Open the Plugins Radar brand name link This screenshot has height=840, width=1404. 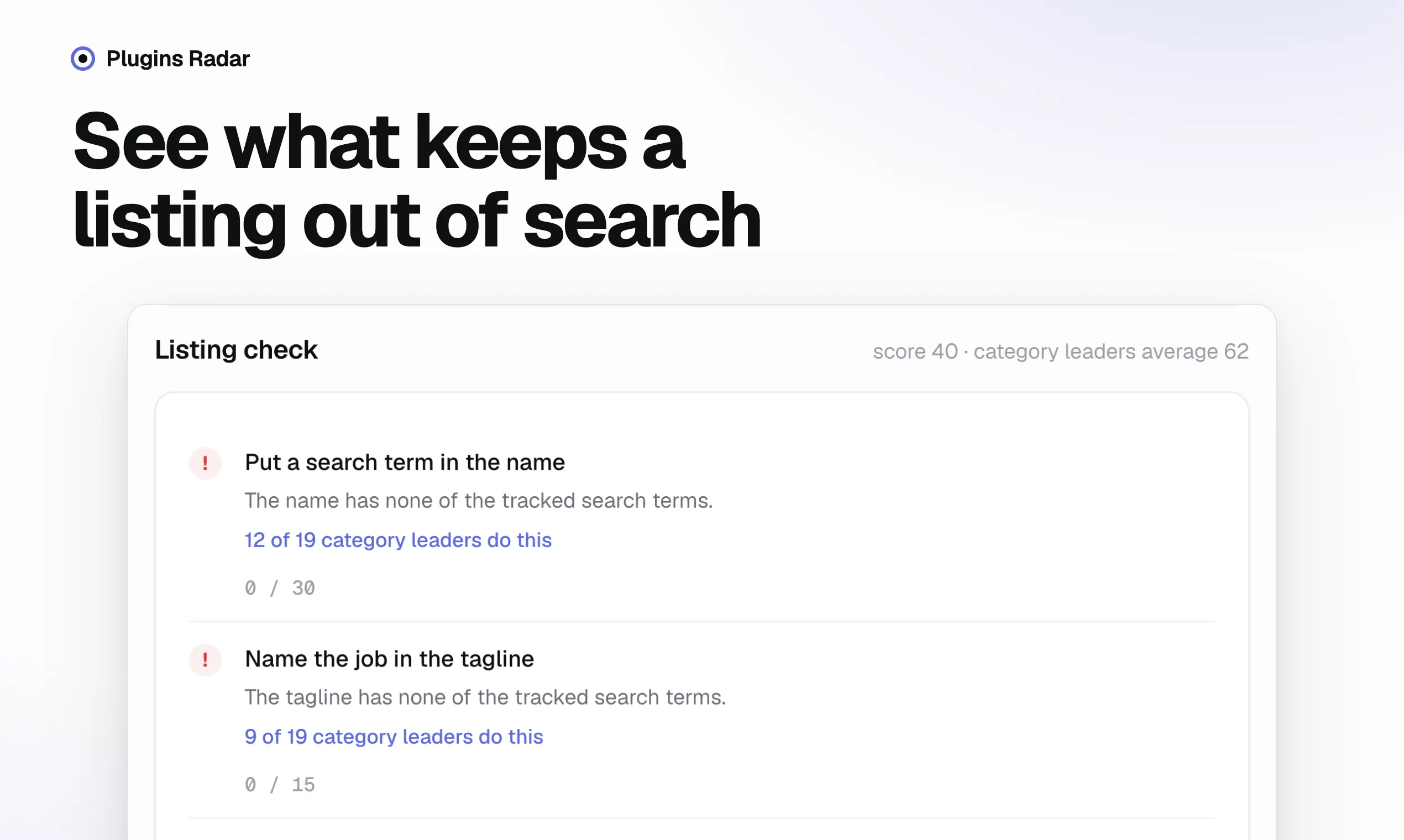point(178,59)
